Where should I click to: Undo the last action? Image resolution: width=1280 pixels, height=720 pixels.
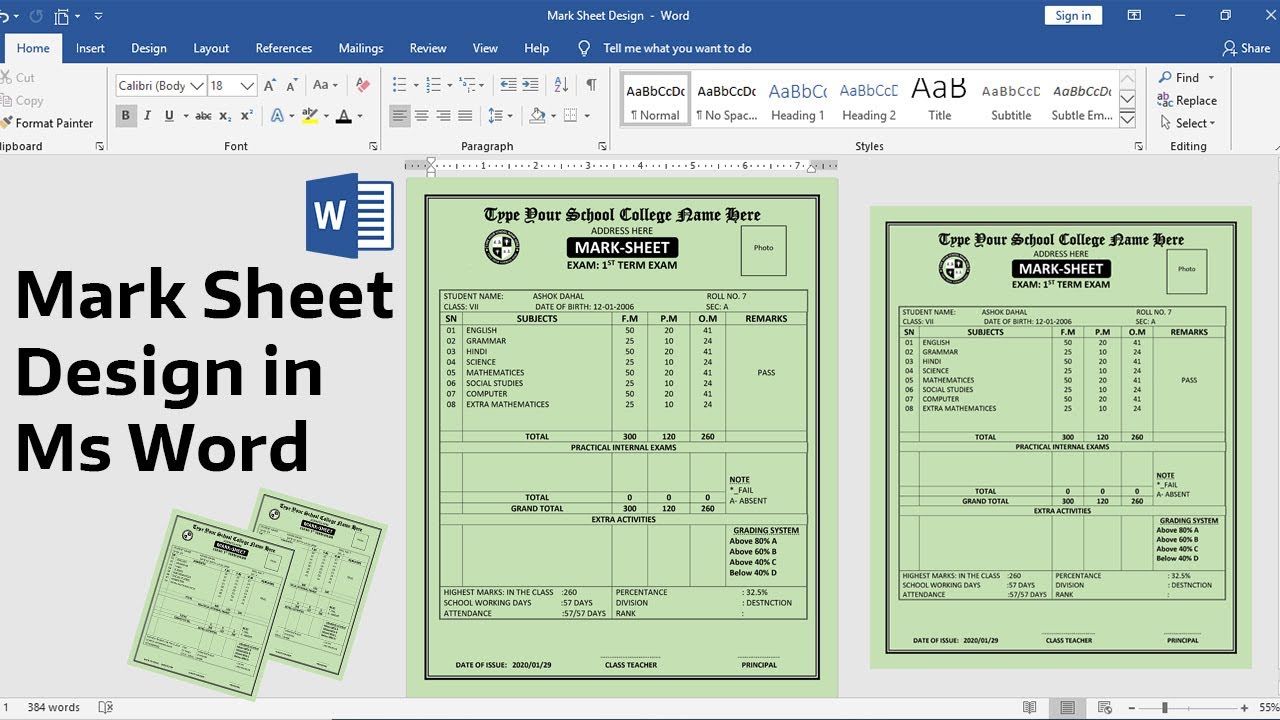[6, 16]
